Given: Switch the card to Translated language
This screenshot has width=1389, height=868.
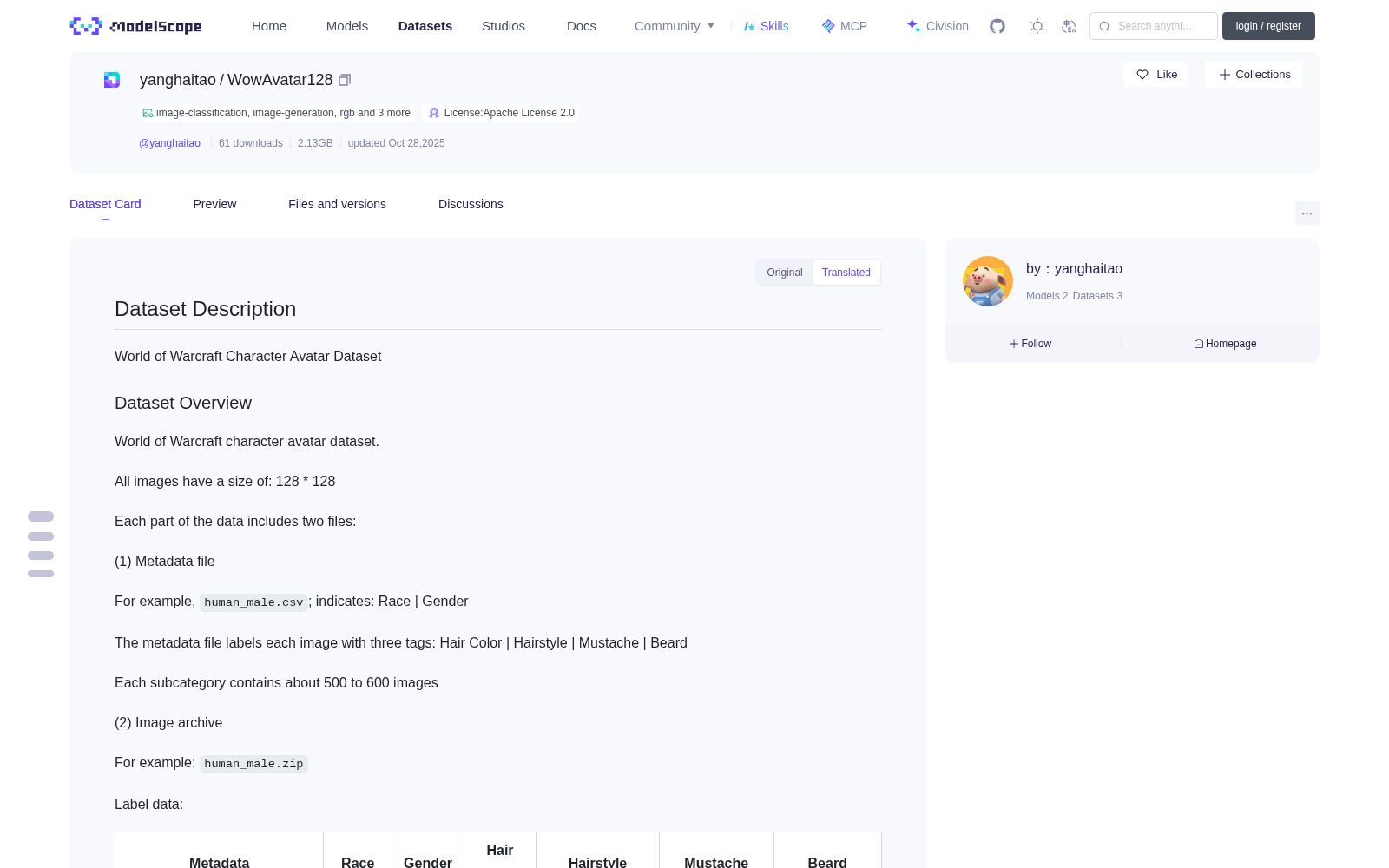Looking at the screenshot, I should pos(846,273).
